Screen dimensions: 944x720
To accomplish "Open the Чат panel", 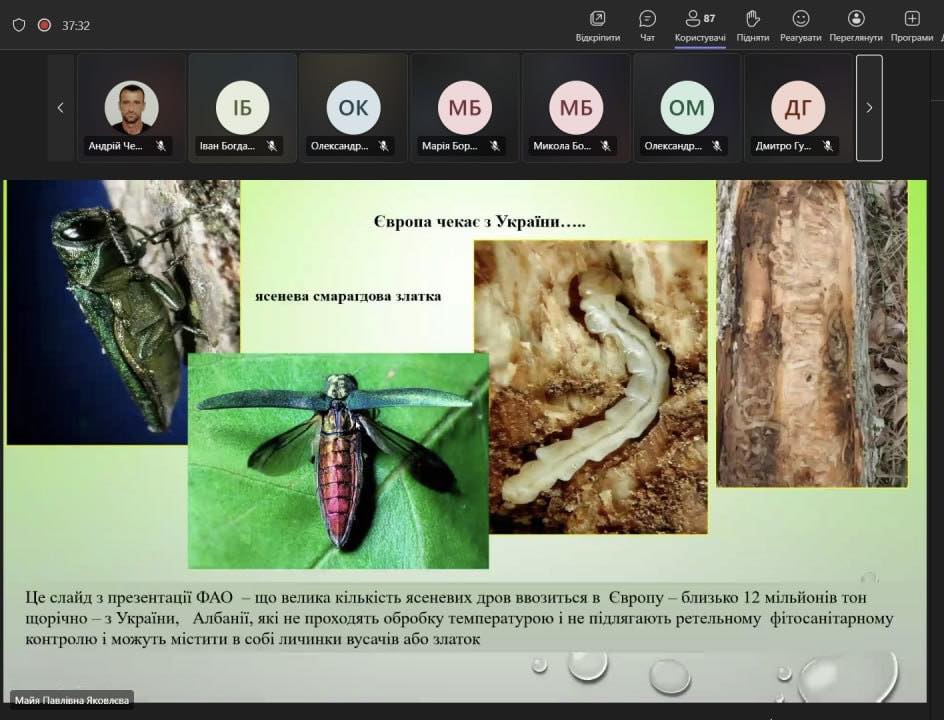I will (647, 25).
